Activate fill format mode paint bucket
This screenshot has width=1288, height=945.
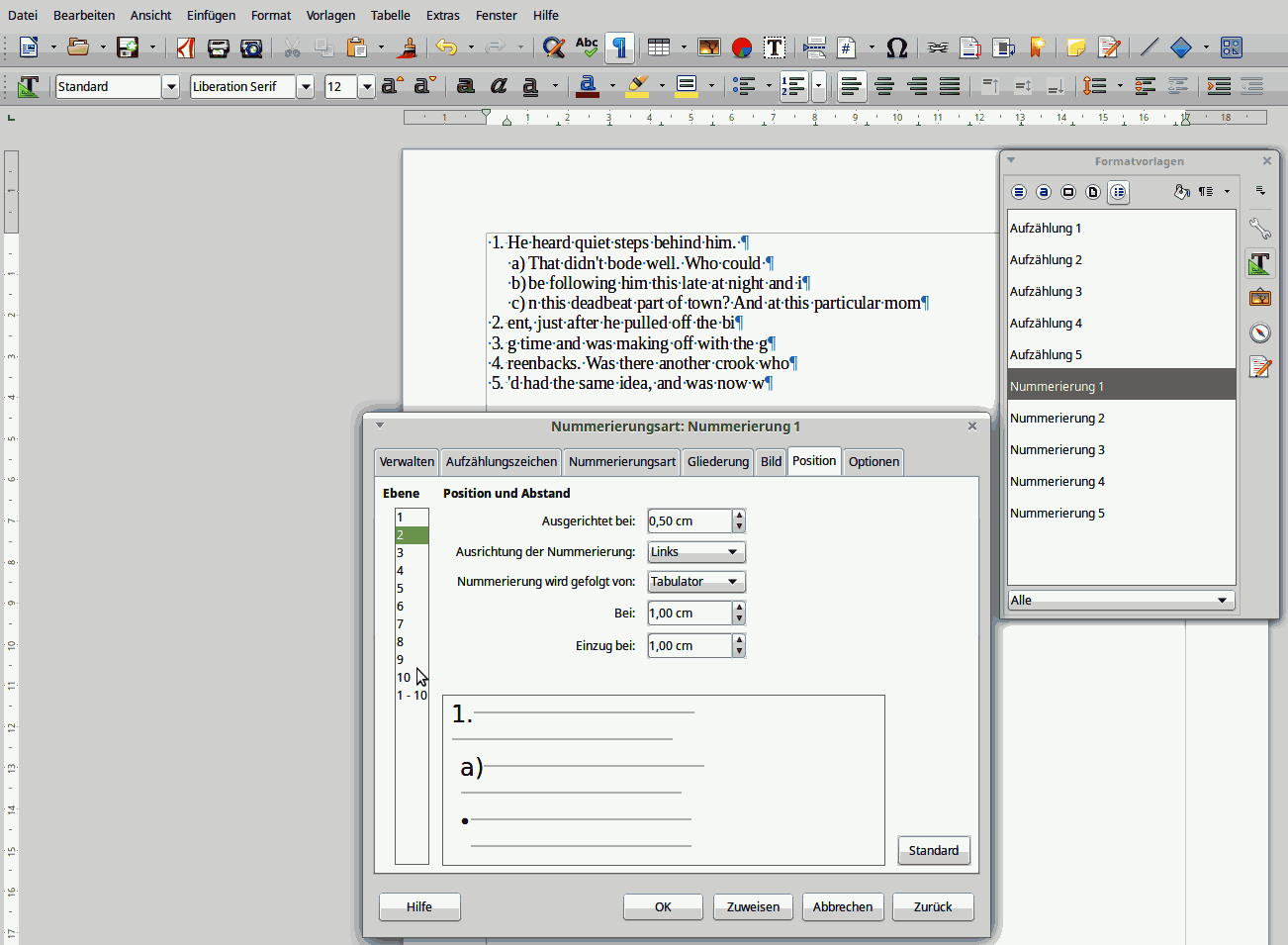[1181, 192]
